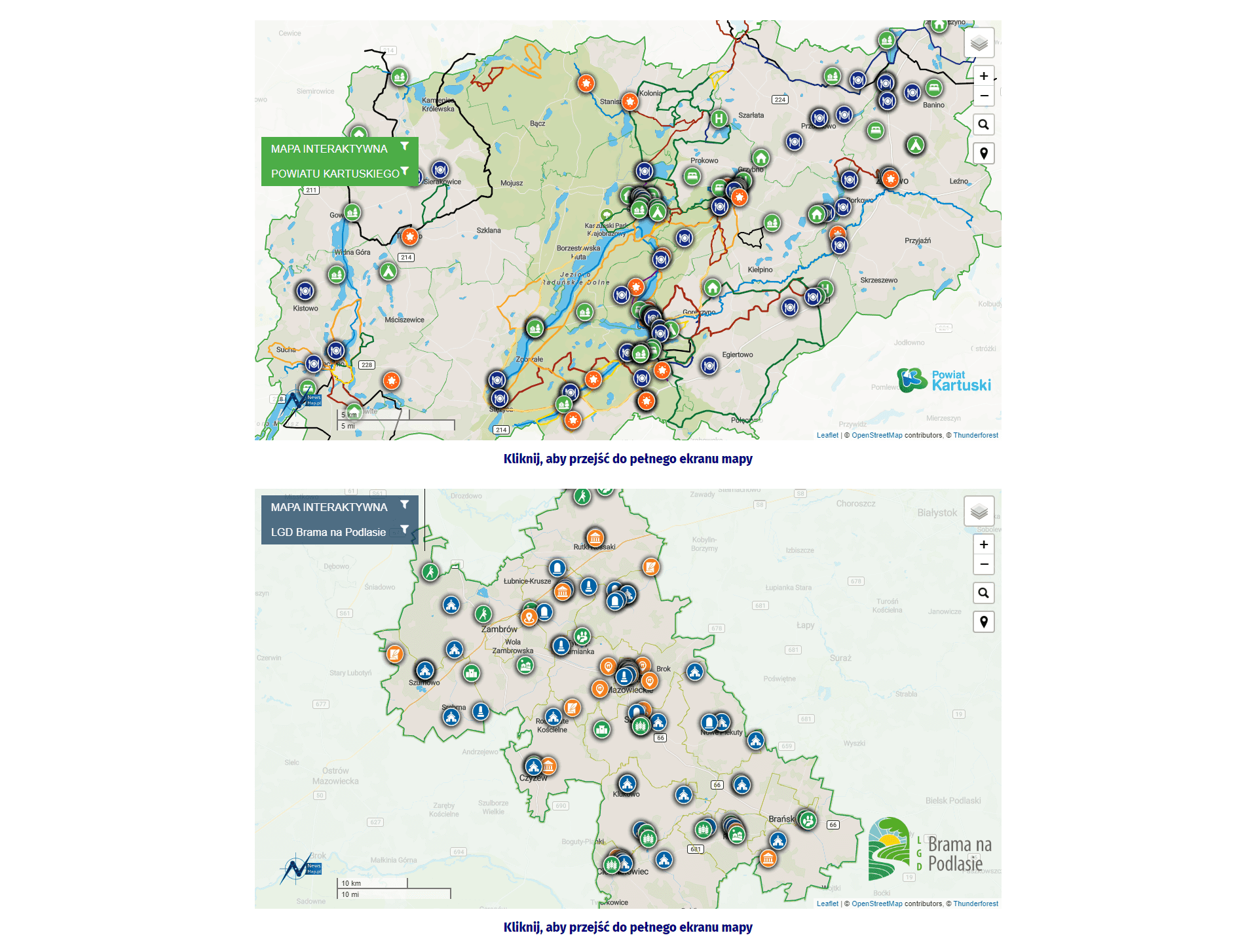Click the NewsMap logo on the Podlasie map
Viewport: 1257px width, 952px height.
pos(301,868)
